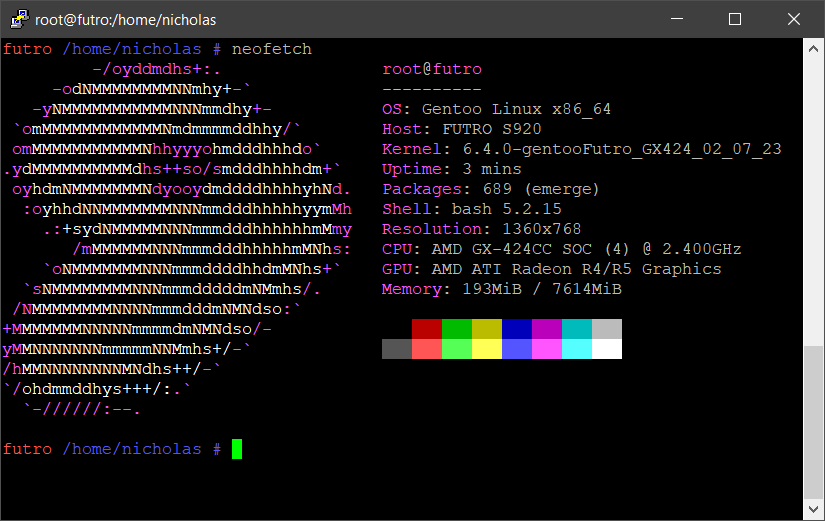
Task: Click the olive yellow color block
Action: pyautogui.click(x=487, y=329)
